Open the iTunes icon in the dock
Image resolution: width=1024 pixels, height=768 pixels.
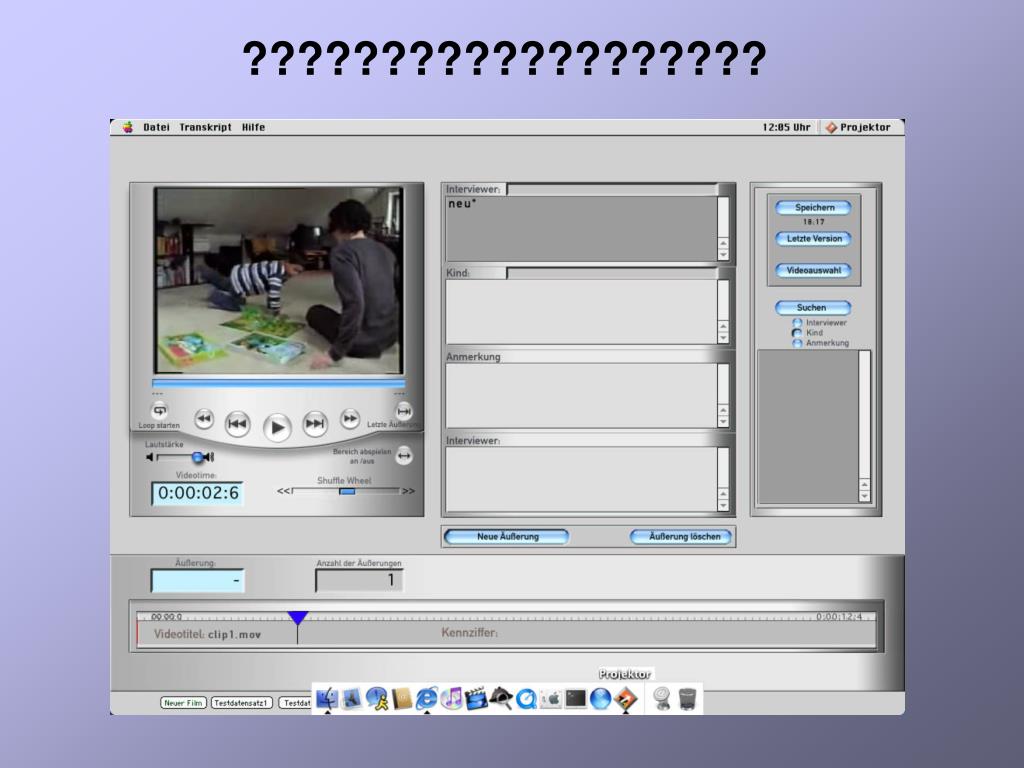tap(452, 698)
